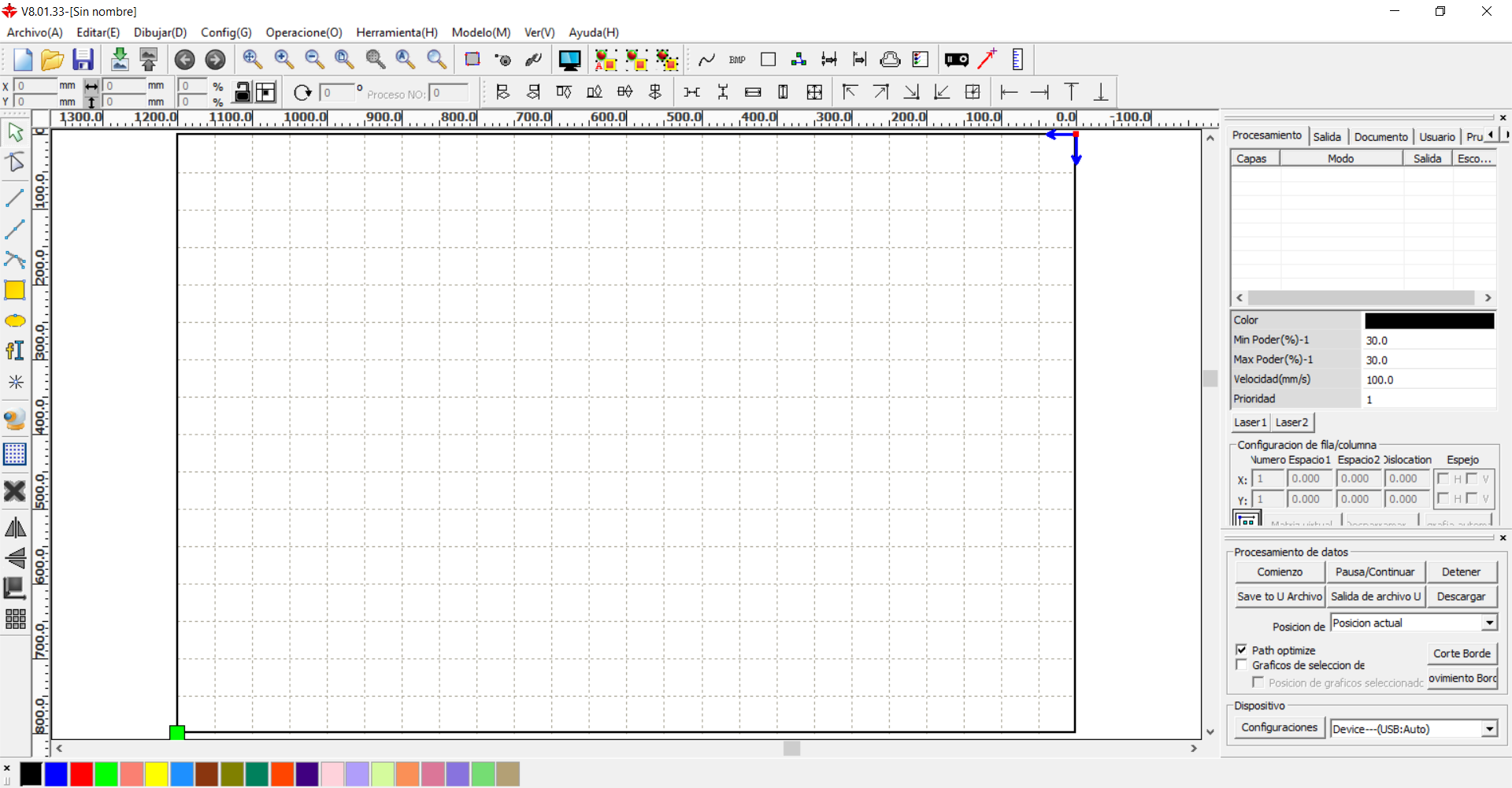Image resolution: width=1512 pixels, height=788 pixels.
Task: Click the New file icon
Action: point(22,60)
